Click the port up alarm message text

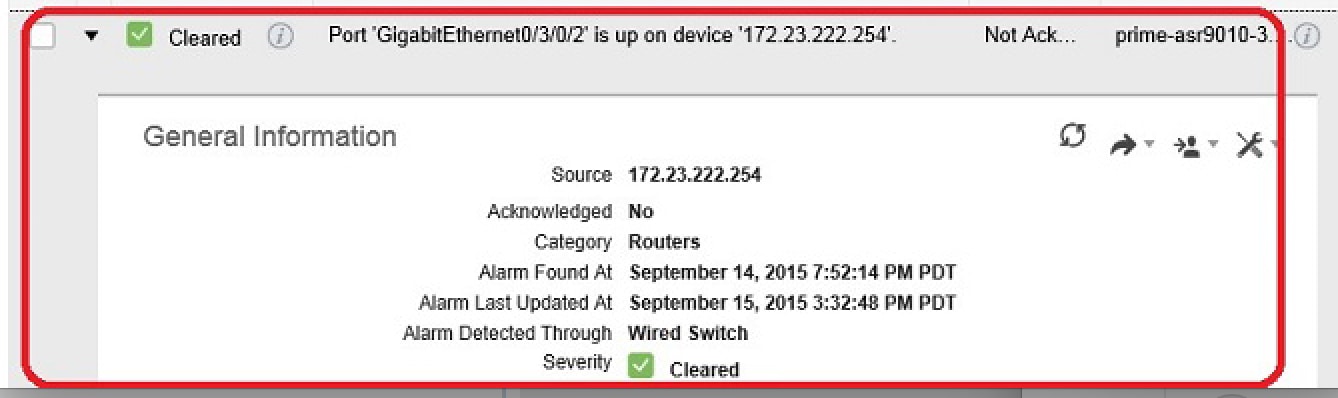(x=612, y=36)
